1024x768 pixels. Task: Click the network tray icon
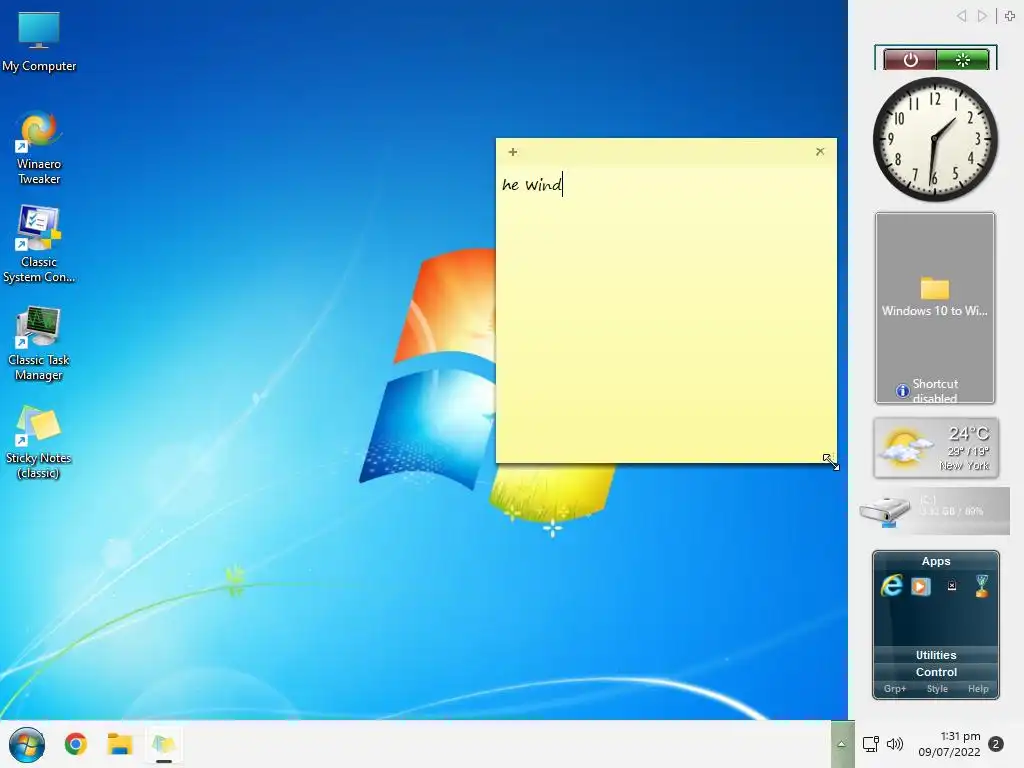coord(871,744)
